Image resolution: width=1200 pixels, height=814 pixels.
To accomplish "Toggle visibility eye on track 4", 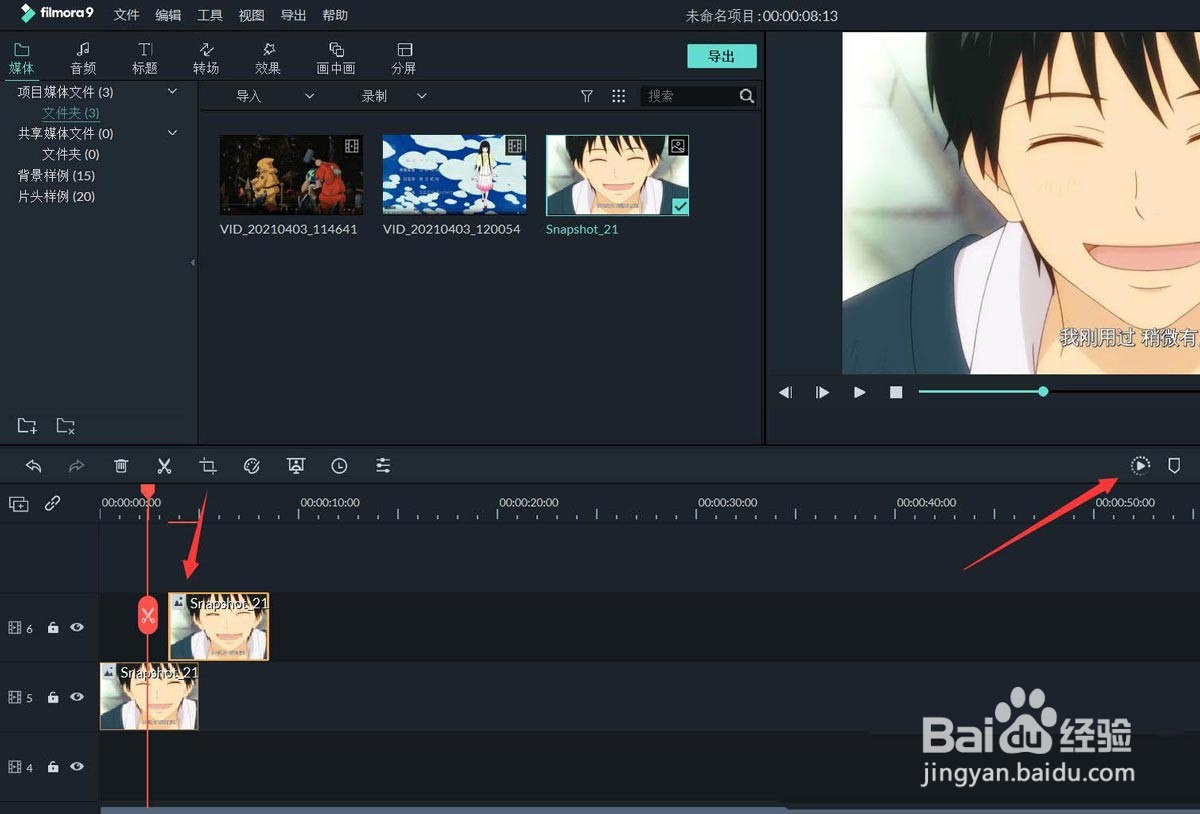I will tap(77, 767).
